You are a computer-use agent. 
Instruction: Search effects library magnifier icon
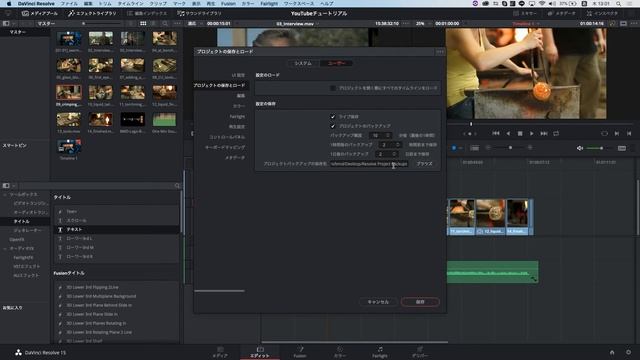[177, 186]
